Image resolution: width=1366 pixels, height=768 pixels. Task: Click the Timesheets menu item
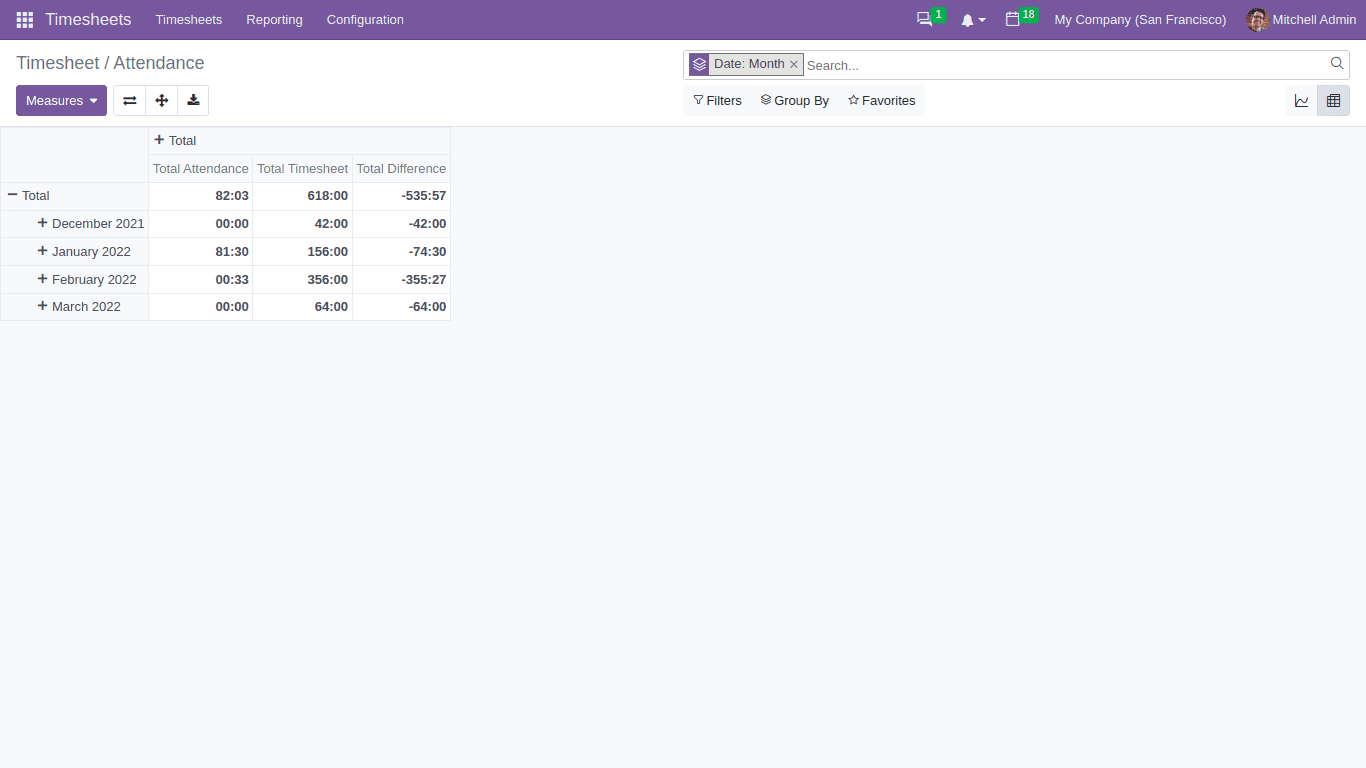tap(188, 19)
